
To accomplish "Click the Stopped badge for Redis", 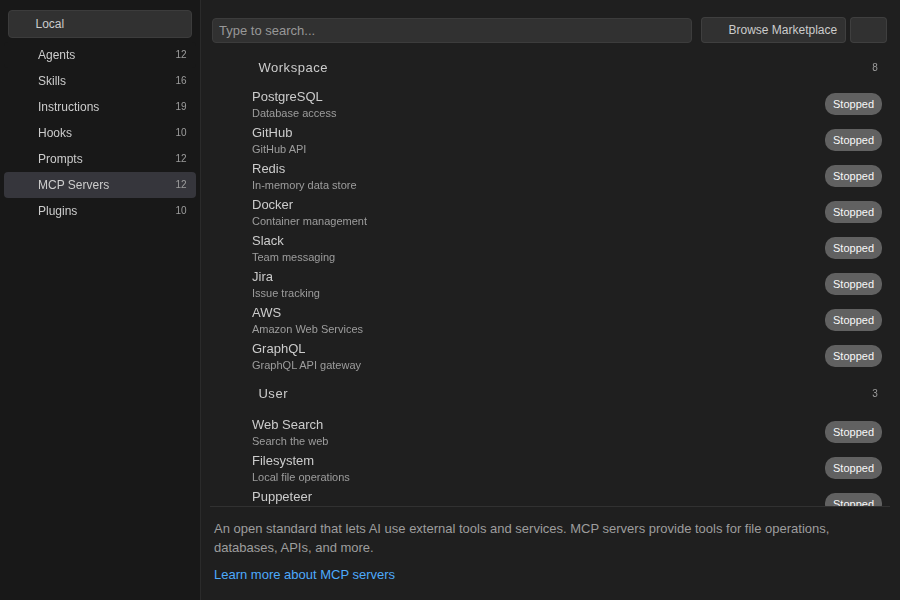I will pyautogui.click(x=854, y=176).
